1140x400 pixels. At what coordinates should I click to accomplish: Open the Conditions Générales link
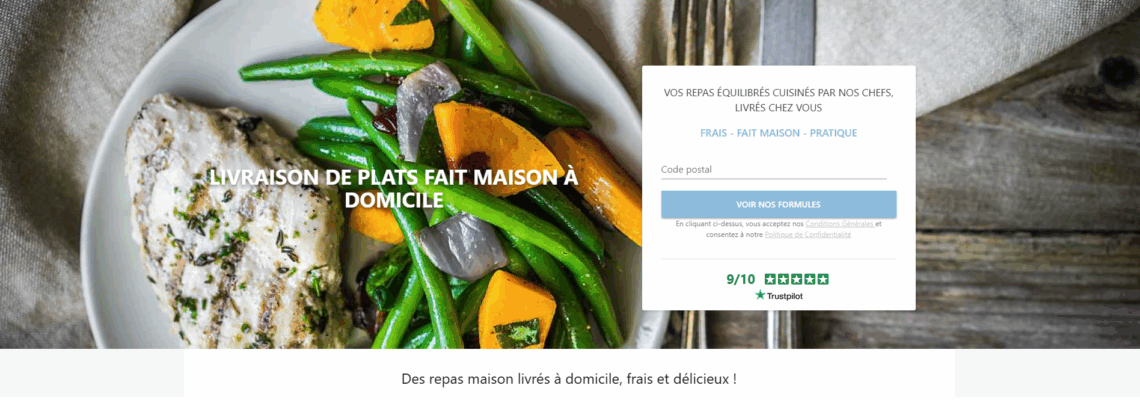pos(839,224)
